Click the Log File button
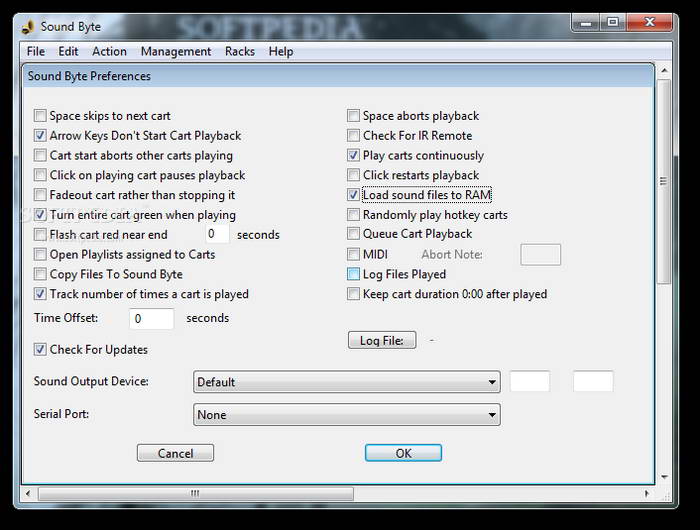700x530 pixels. (x=382, y=340)
